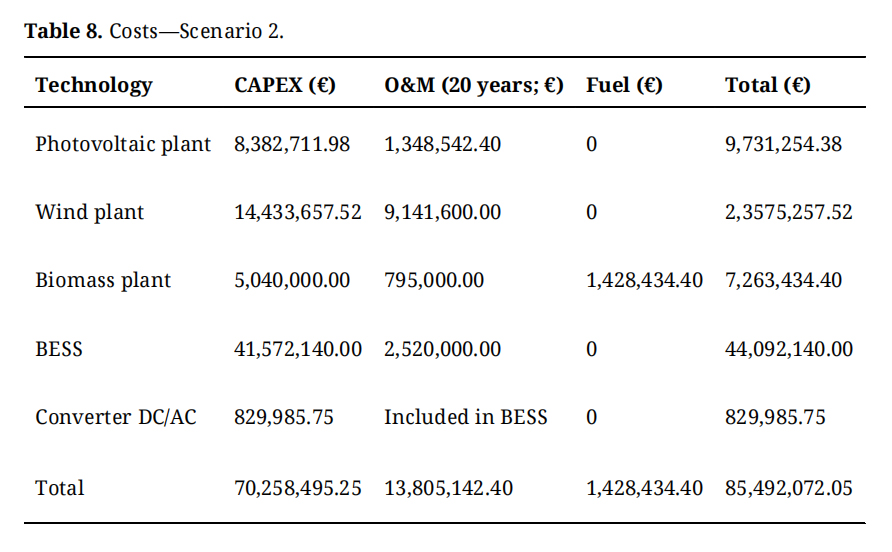
Task: Select the Wind plant row label
Action: click(x=90, y=212)
